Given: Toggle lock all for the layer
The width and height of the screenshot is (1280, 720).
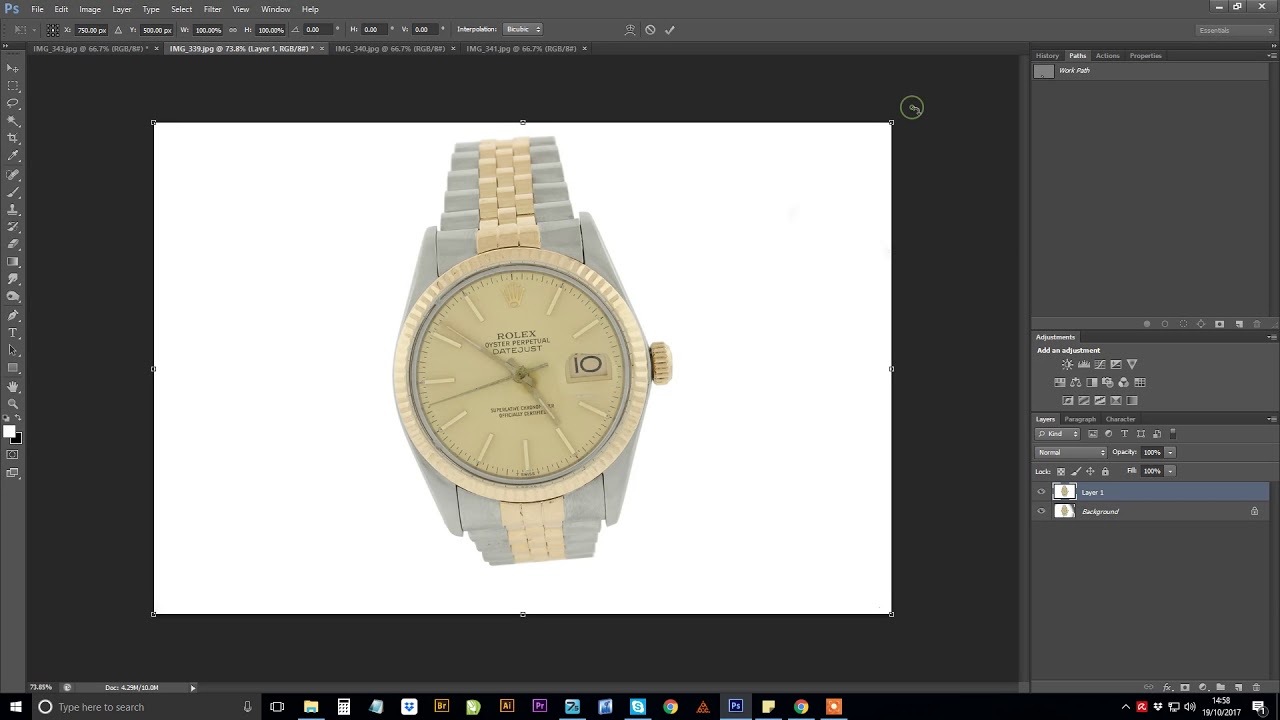Looking at the screenshot, I should tap(1105, 471).
